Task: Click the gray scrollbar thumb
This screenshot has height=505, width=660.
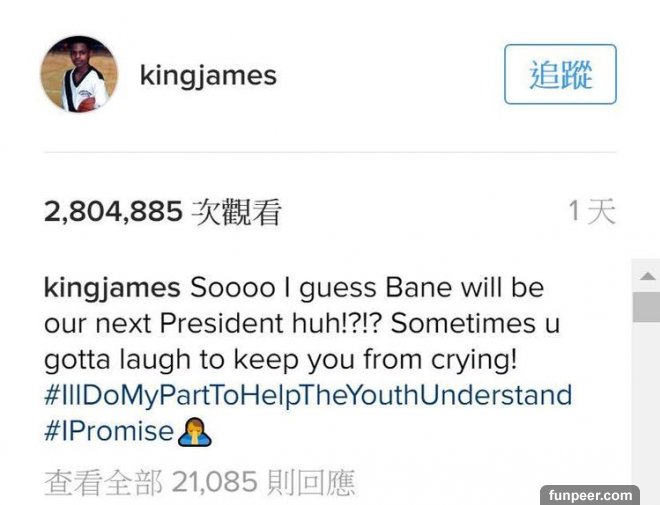Action: (x=647, y=307)
